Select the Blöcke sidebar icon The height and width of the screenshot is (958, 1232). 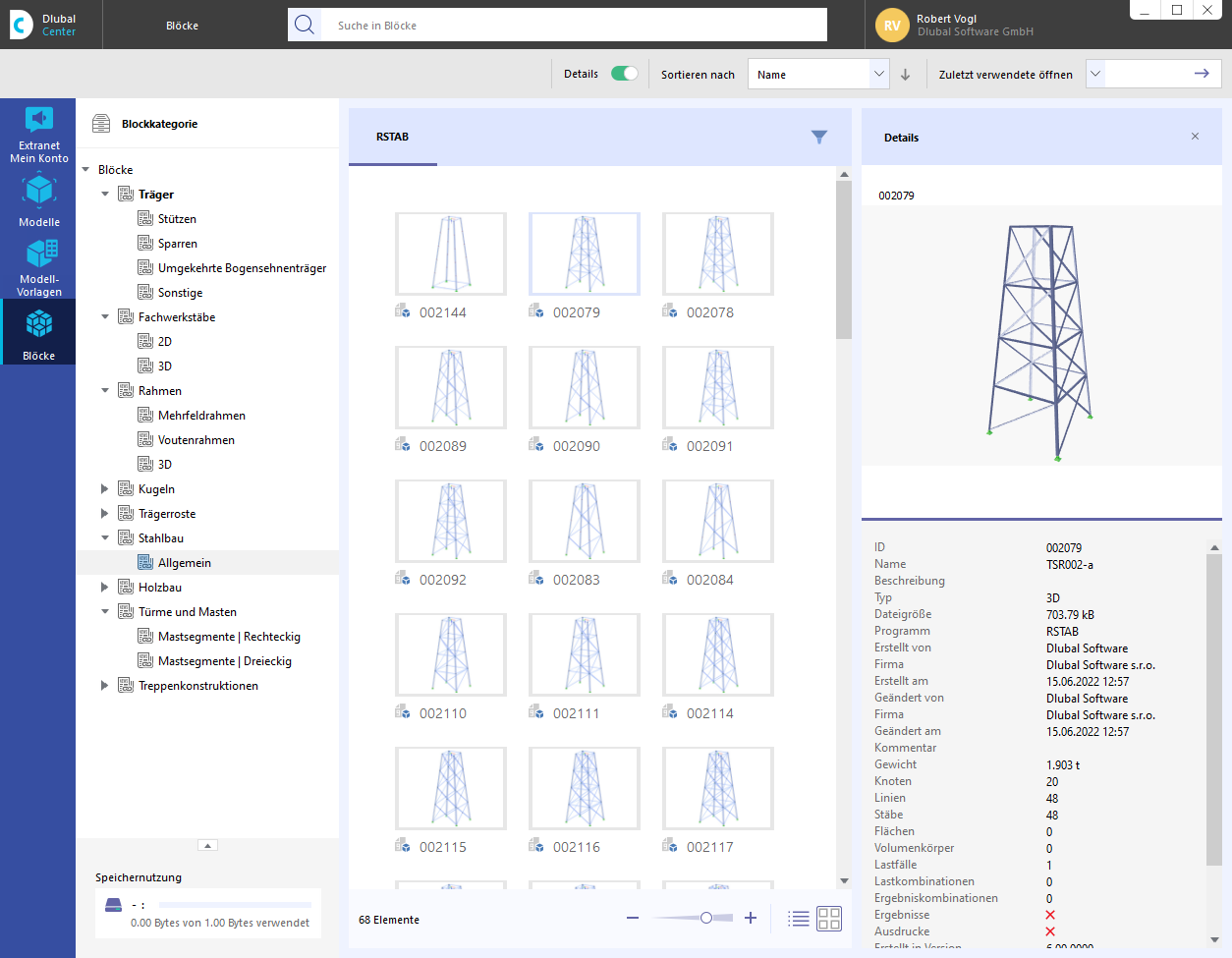click(x=38, y=332)
